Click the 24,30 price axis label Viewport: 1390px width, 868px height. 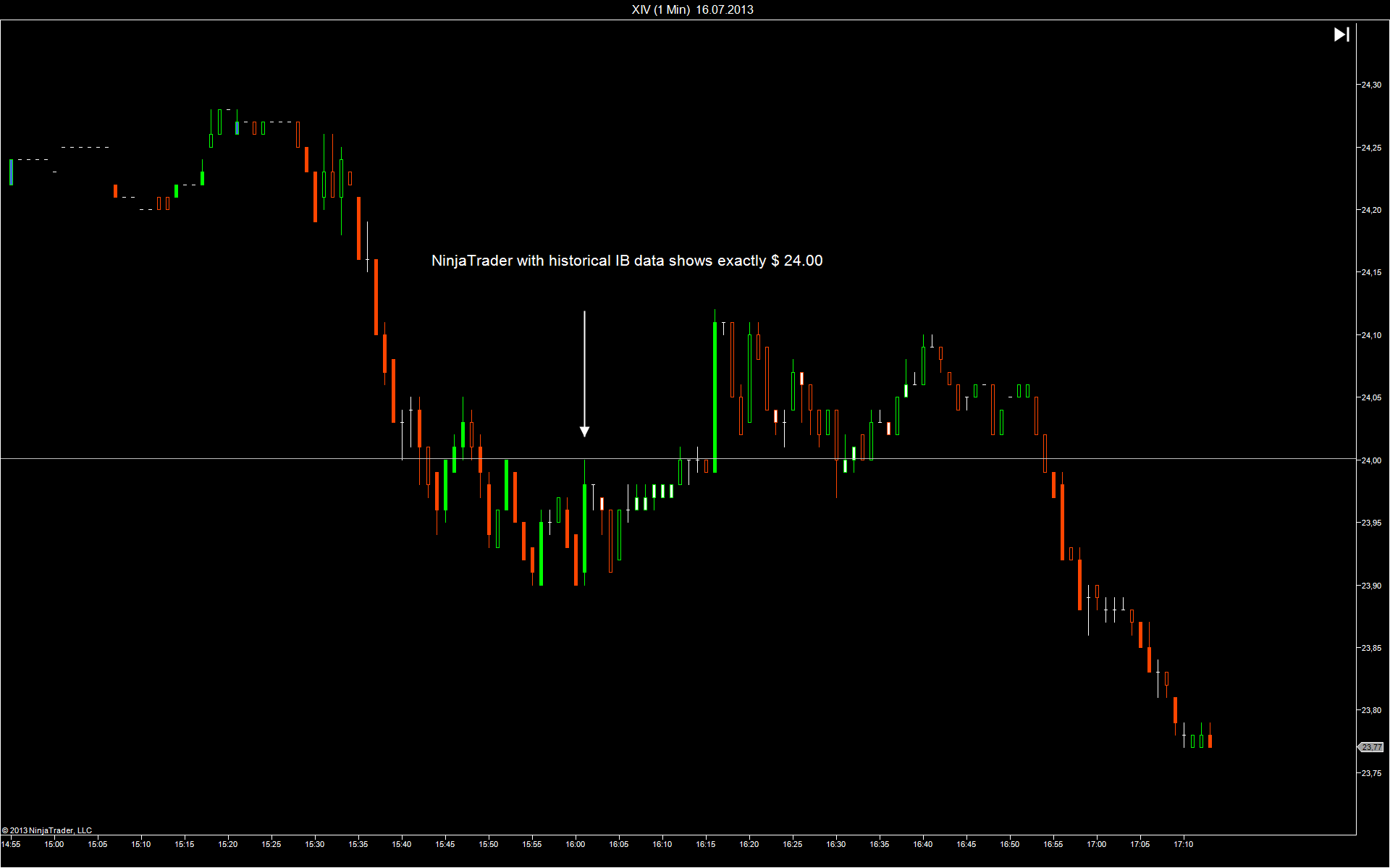pos(1371,85)
